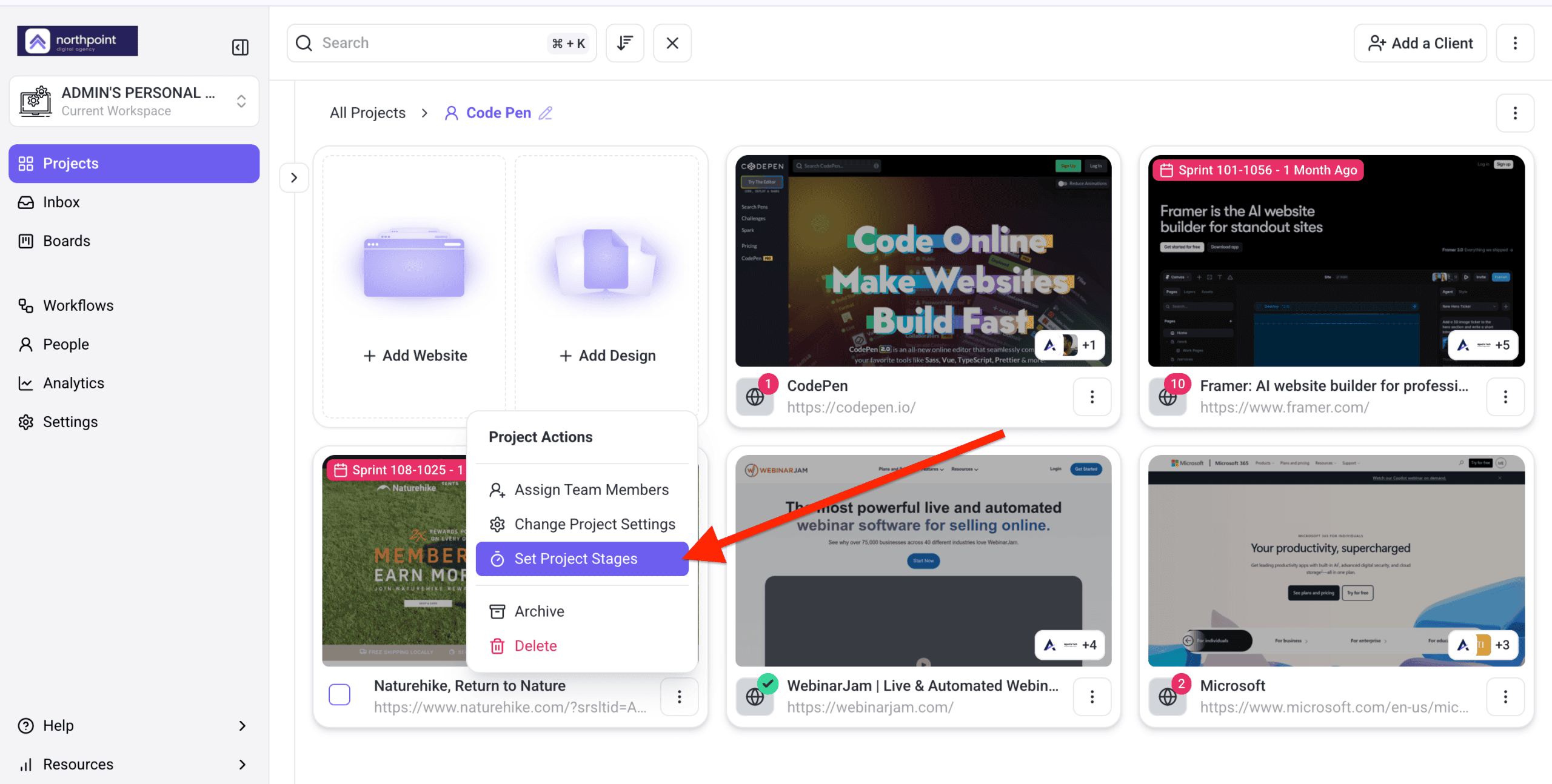Click Sprint 108-1025 tag on Naturehike
1552x784 pixels.
(x=397, y=470)
